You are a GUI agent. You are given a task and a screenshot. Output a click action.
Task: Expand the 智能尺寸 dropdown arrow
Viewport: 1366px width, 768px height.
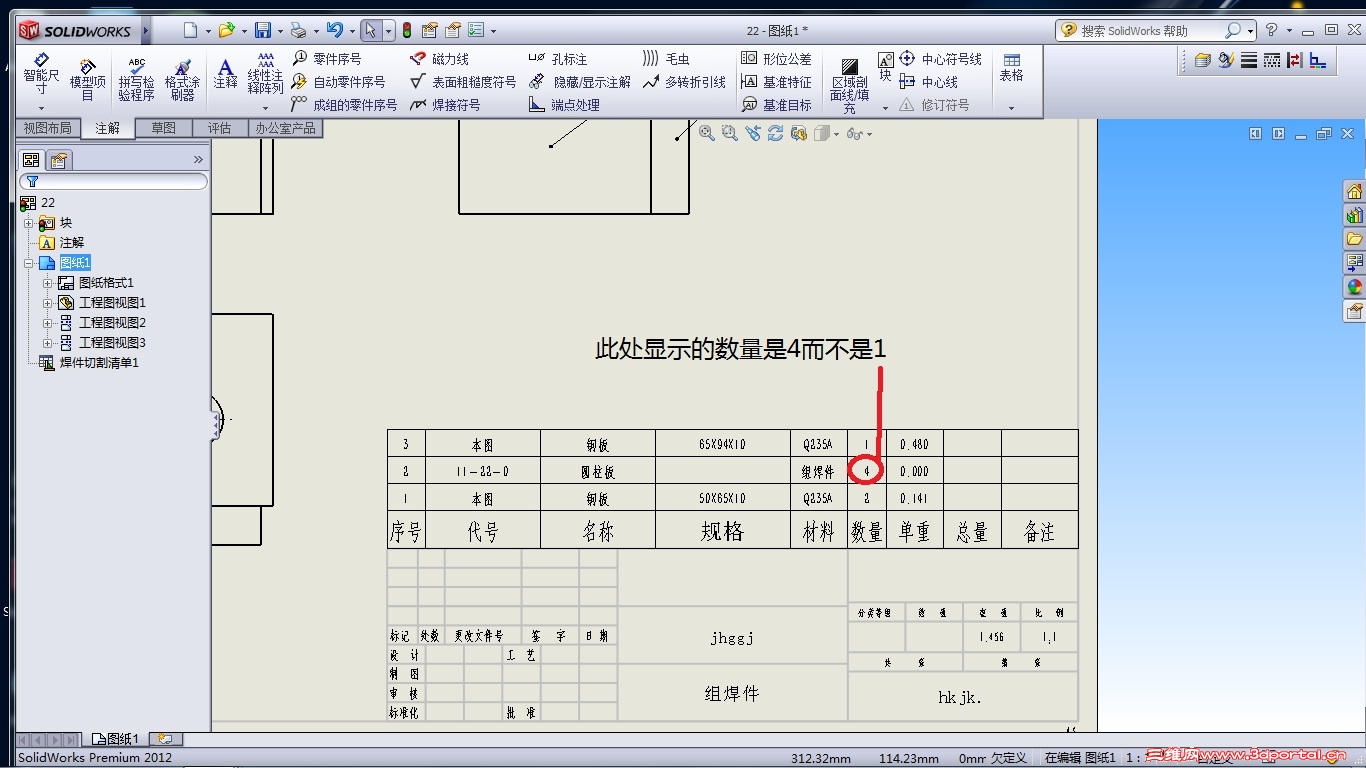coord(41,108)
